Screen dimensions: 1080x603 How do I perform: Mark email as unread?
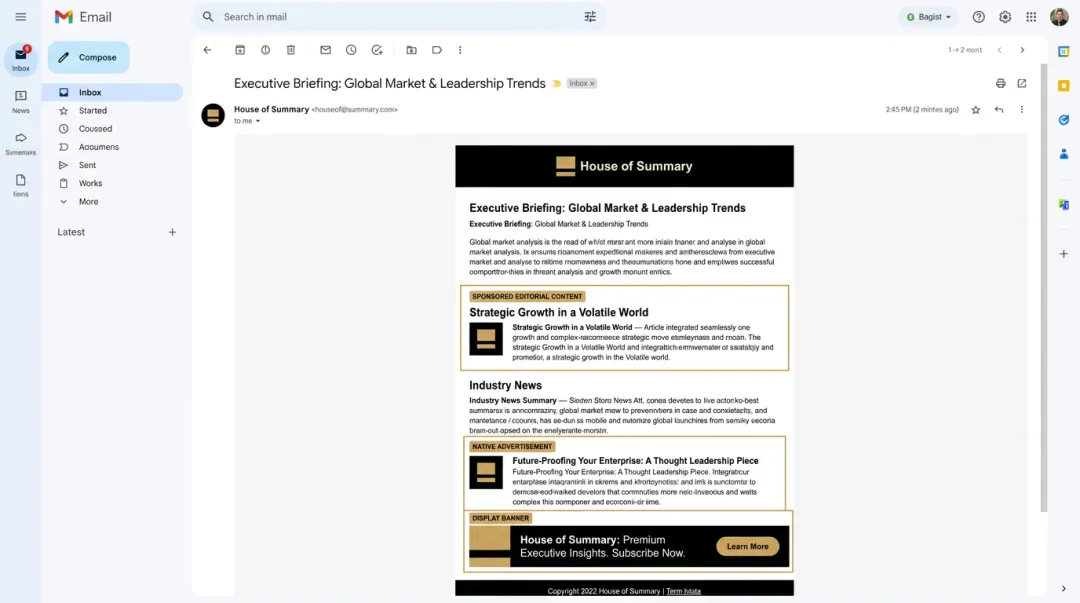coord(326,50)
